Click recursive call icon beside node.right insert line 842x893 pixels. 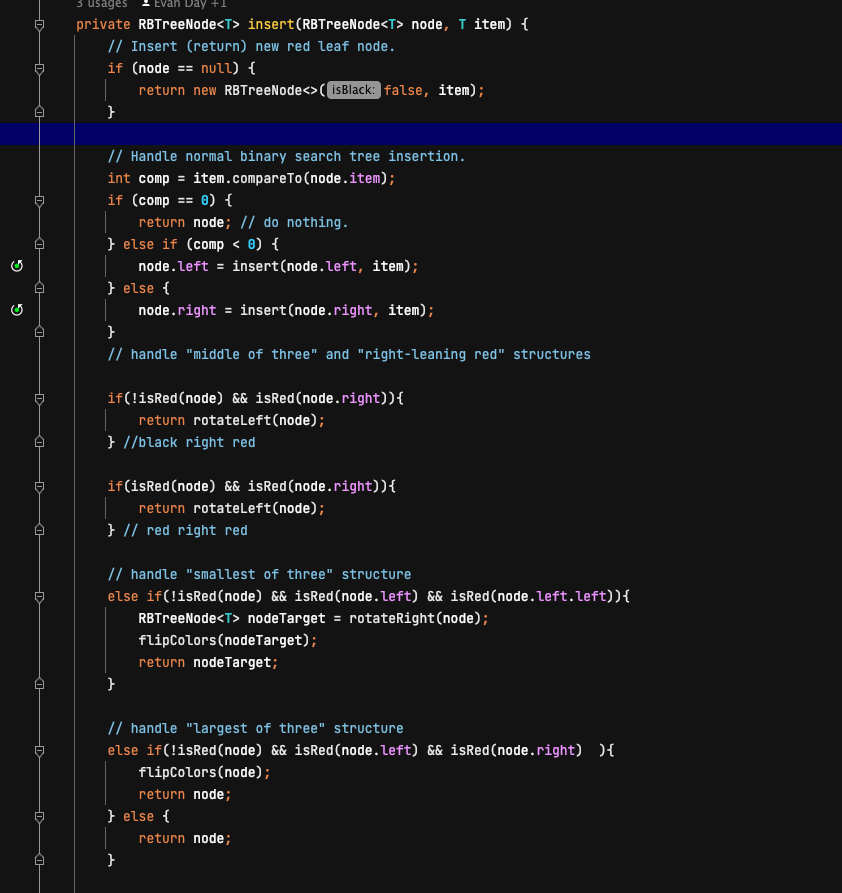click(16, 310)
